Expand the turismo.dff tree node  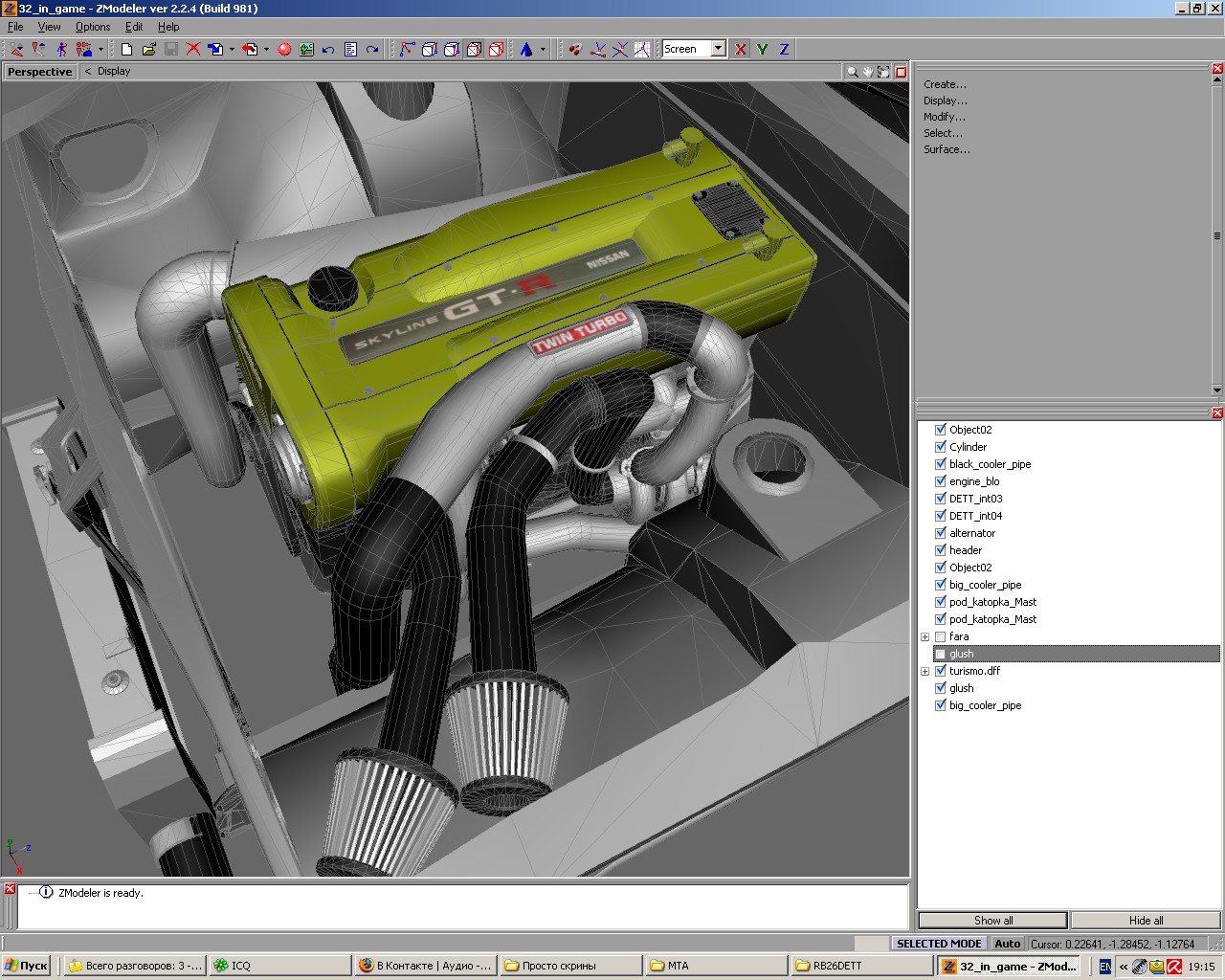pos(924,671)
